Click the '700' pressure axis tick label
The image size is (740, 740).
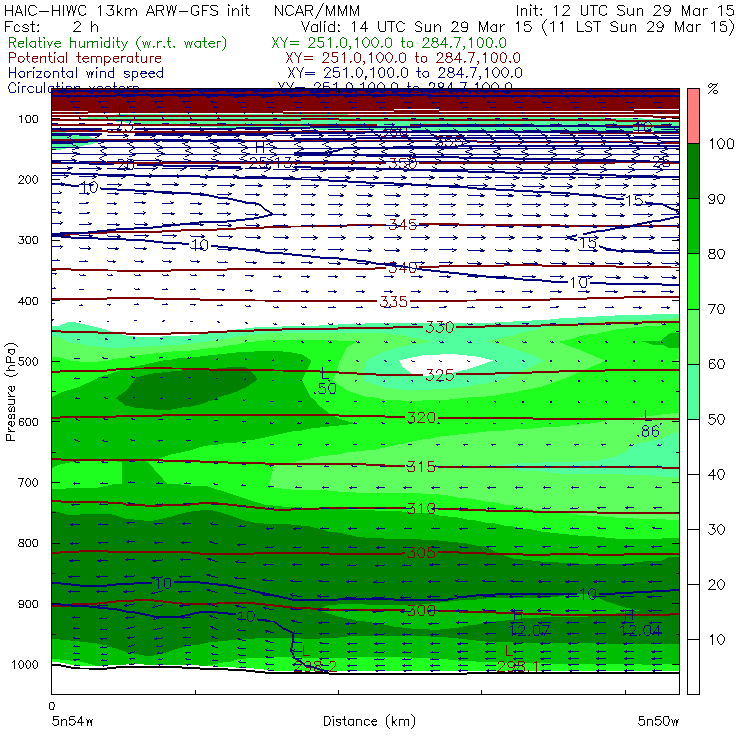(x=28, y=482)
